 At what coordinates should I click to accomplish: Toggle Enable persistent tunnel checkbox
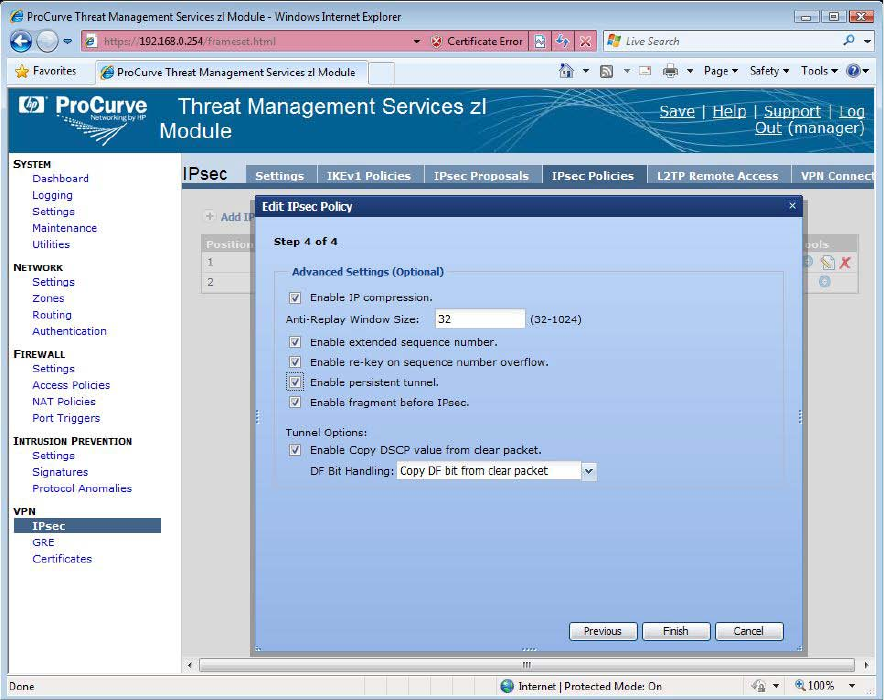click(x=295, y=382)
